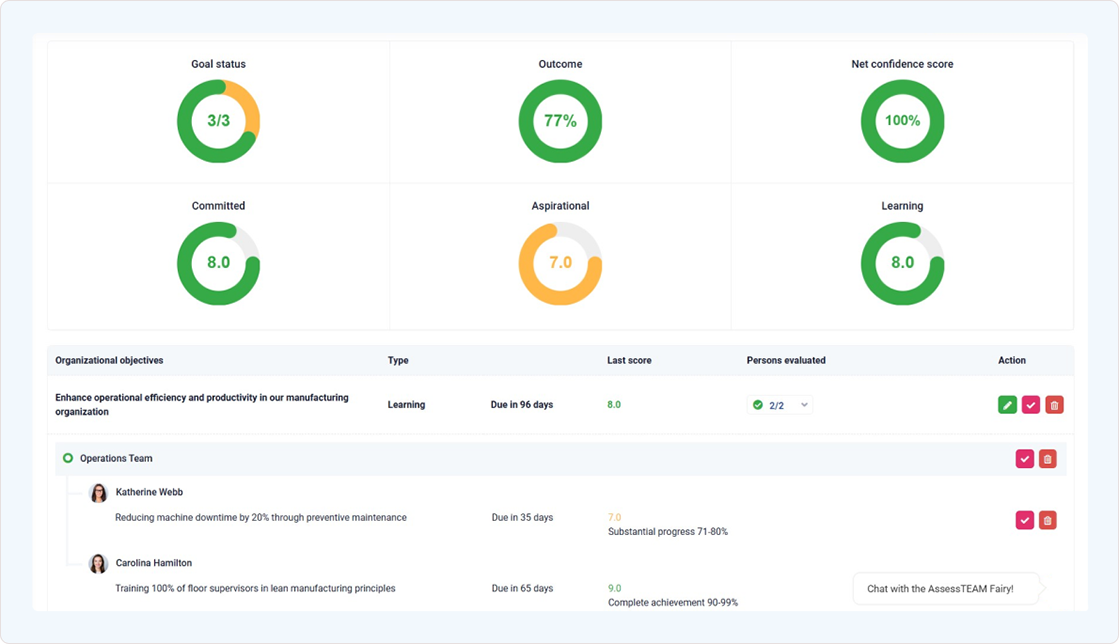Toggle the green verified badge next to 2/2
1119x644 pixels.
point(756,404)
